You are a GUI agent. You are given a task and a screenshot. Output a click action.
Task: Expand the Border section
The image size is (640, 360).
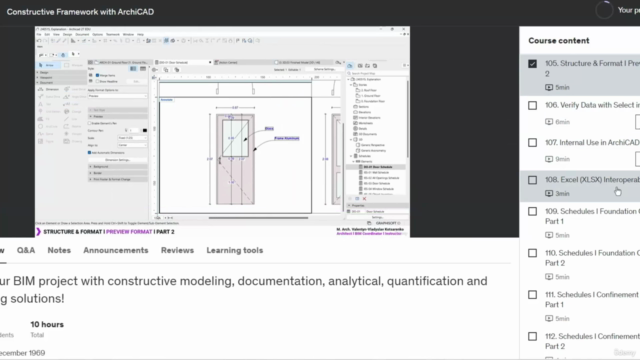click(x=118, y=173)
